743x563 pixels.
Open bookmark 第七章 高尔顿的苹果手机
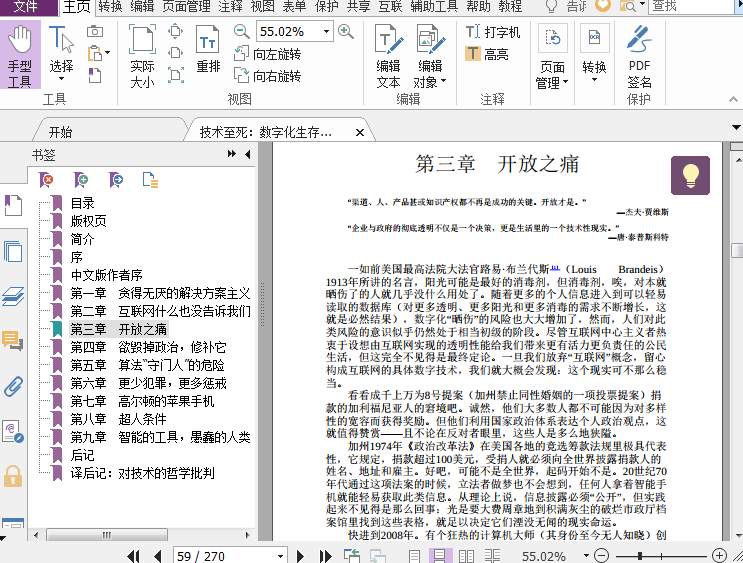point(142,401)
